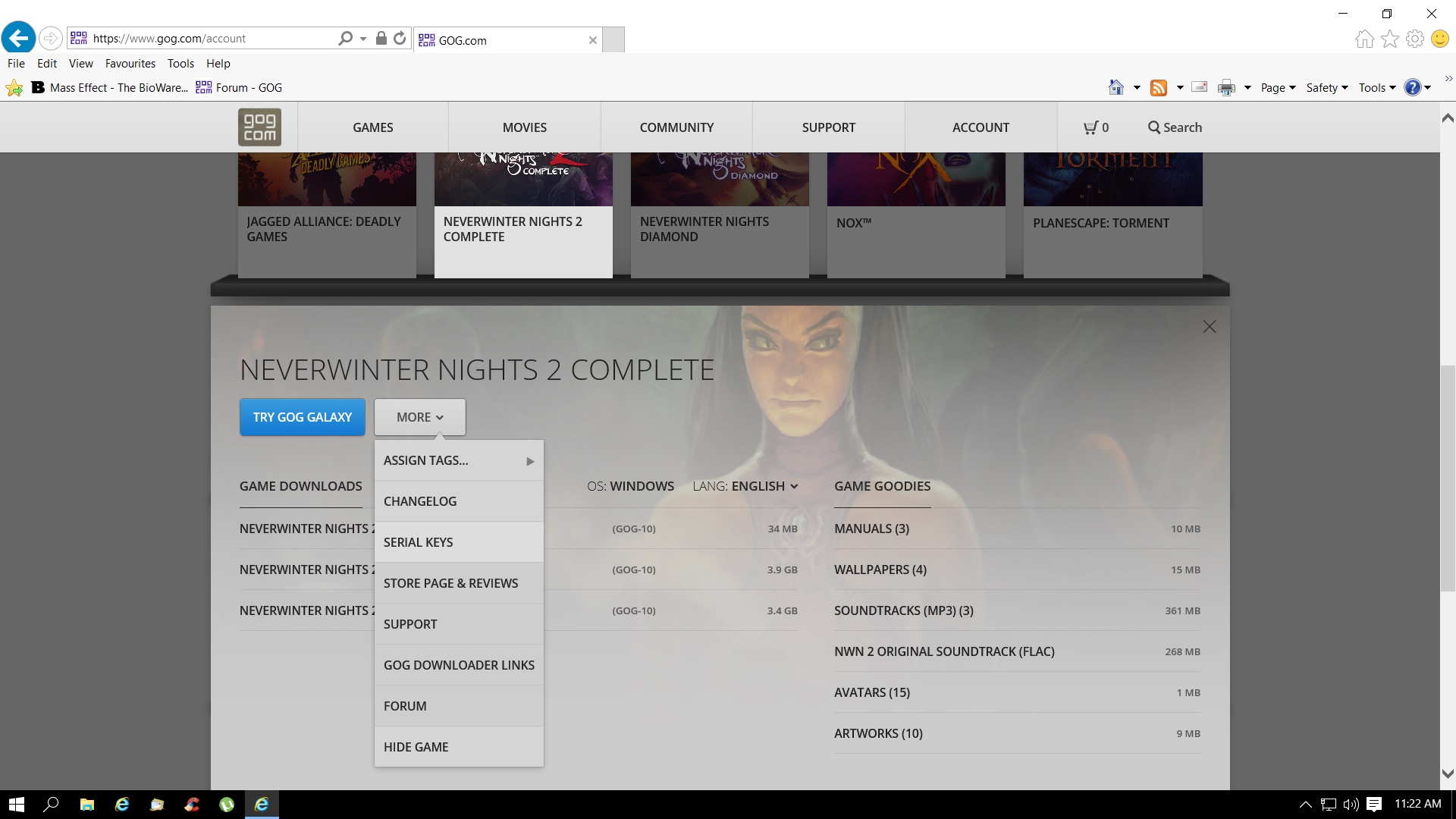
Task: Open the MOVIES navigation item
Action: pyautogui.click(x=525, y=127)
